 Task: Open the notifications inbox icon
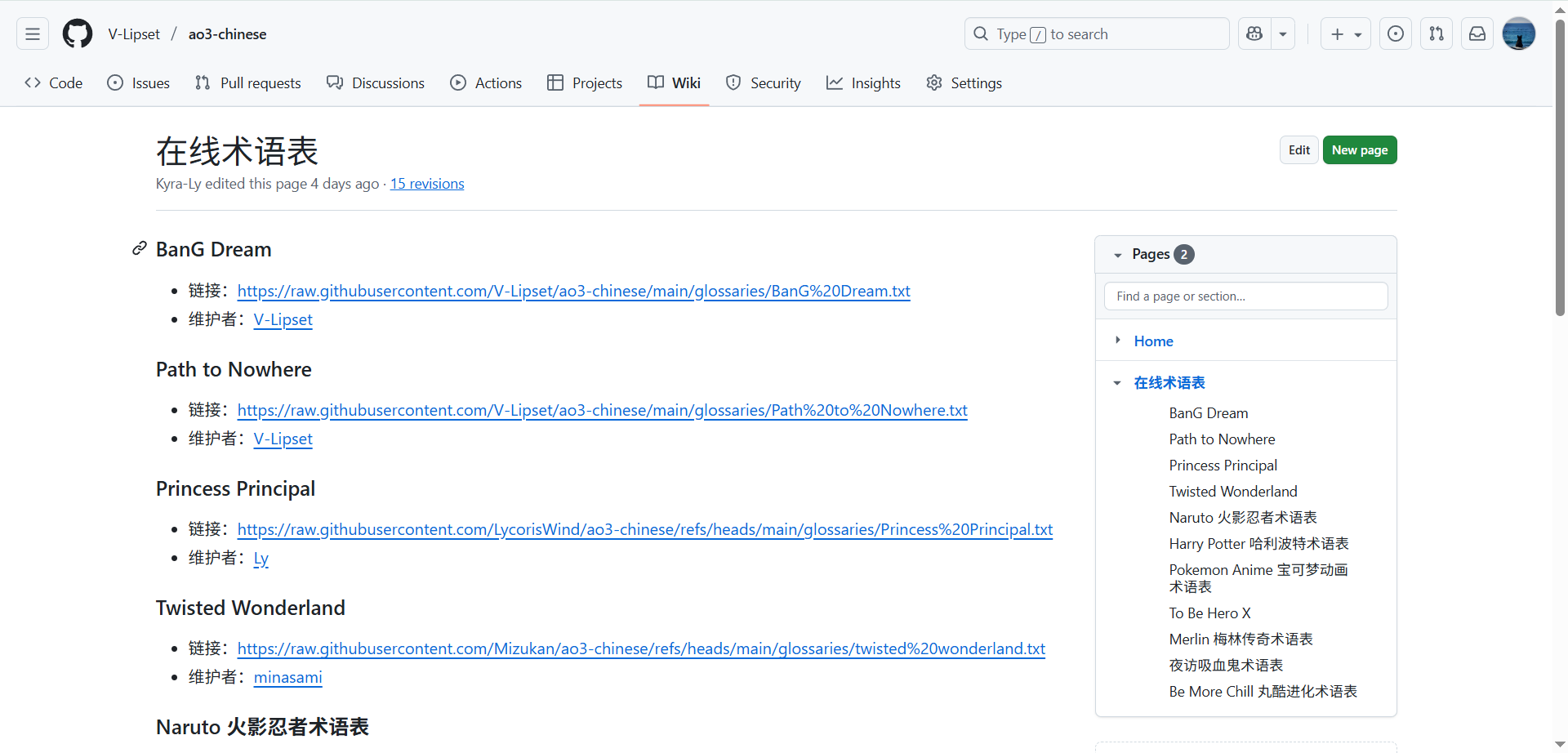(x=1477, y=34)
